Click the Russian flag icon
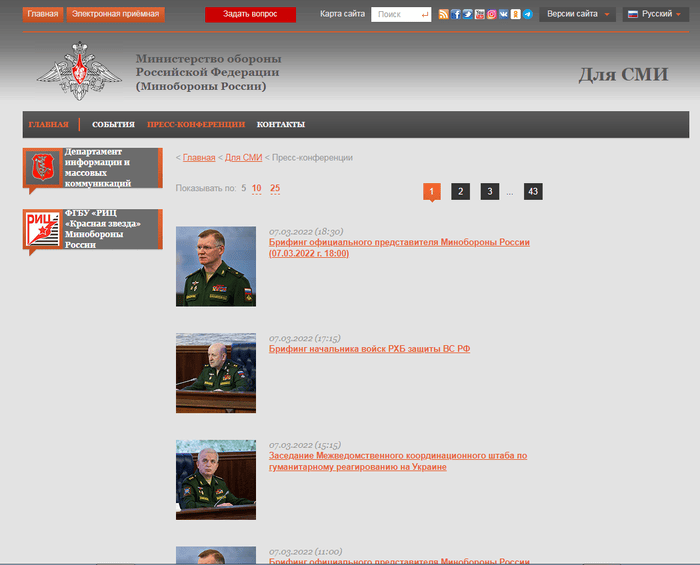This screenshot has height=565, width=700. (633, 14)
